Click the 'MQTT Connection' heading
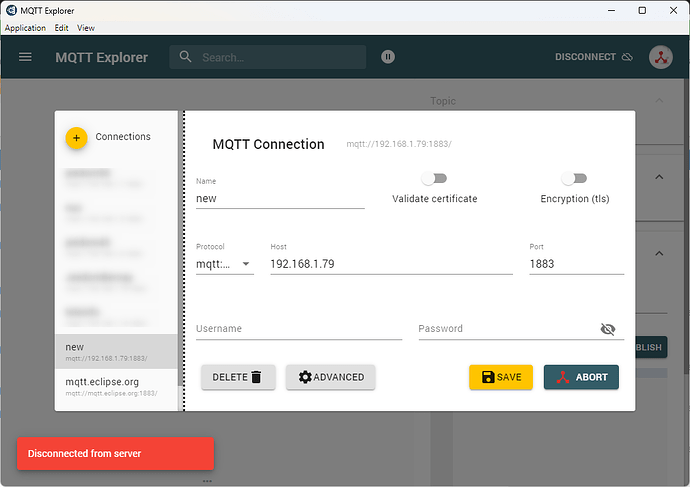The width and height of the screenshot is (690, 487). [268, 144]
